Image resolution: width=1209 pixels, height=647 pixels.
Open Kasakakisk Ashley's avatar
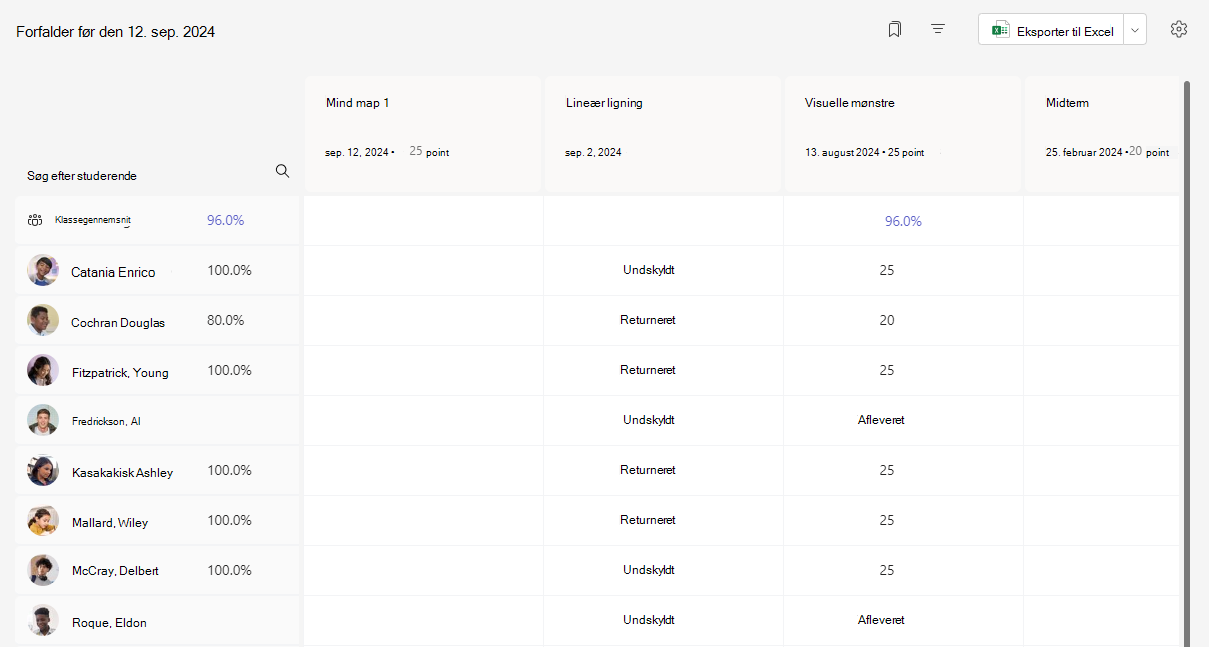pyautogui.click(x=43, y=470)
